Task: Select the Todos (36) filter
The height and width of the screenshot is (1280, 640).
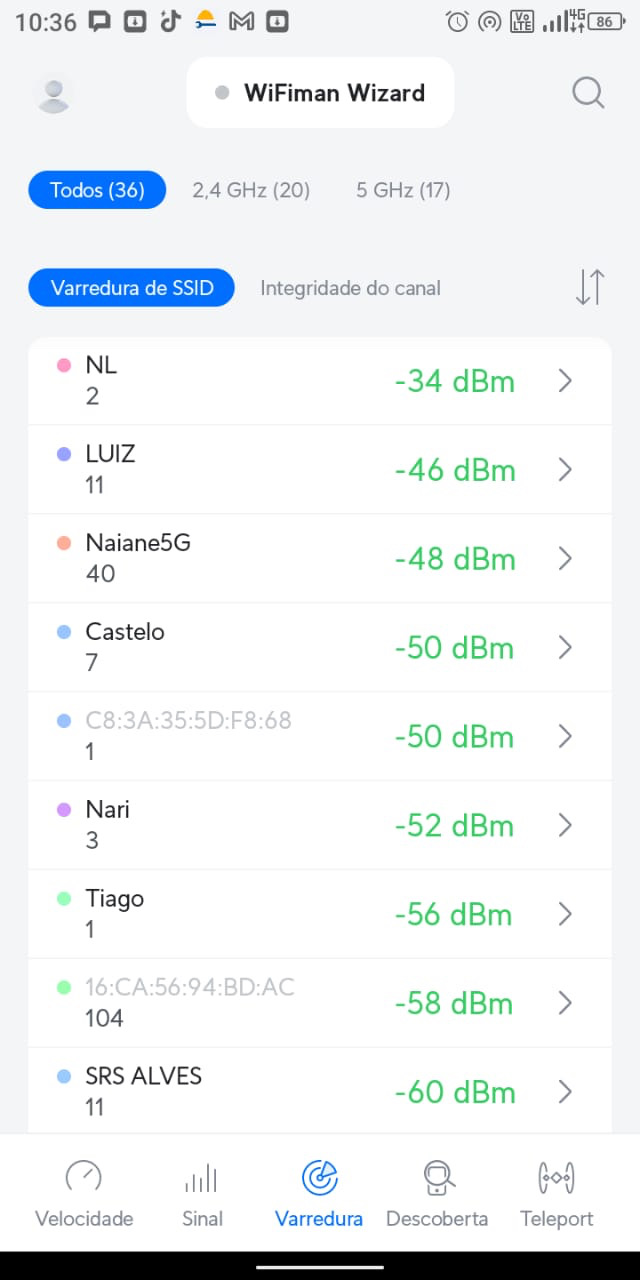Action: point(97,190)
